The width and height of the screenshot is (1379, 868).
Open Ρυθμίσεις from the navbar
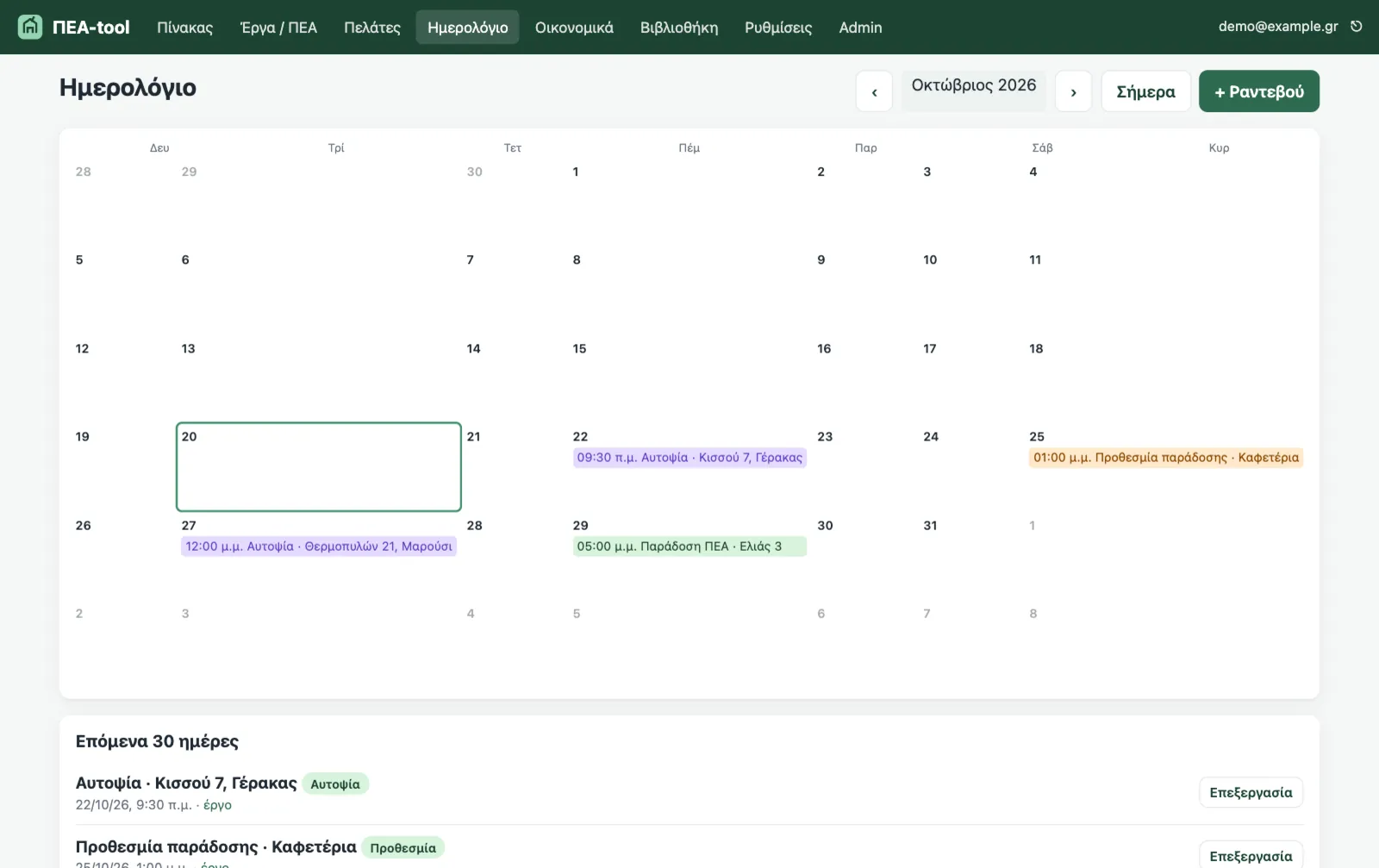pos(778,28)
